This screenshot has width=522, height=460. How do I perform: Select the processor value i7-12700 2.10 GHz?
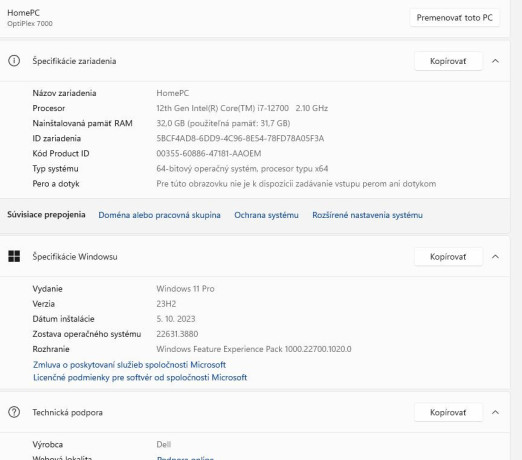coord(242,108)
